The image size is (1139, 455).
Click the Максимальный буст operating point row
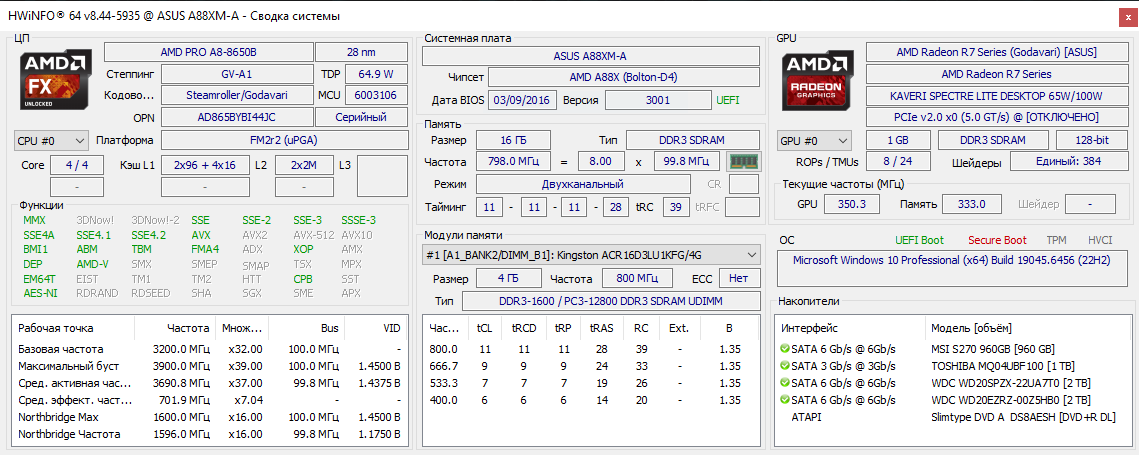[x=210, y=366]
